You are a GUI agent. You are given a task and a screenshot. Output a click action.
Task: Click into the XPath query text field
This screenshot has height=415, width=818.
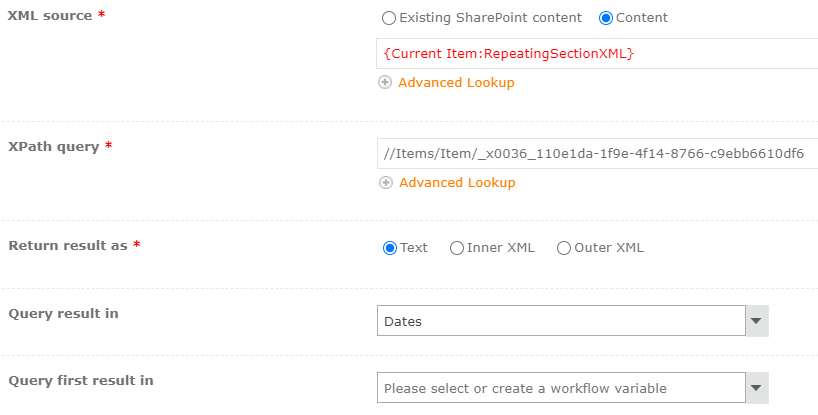tap(597, 154)
